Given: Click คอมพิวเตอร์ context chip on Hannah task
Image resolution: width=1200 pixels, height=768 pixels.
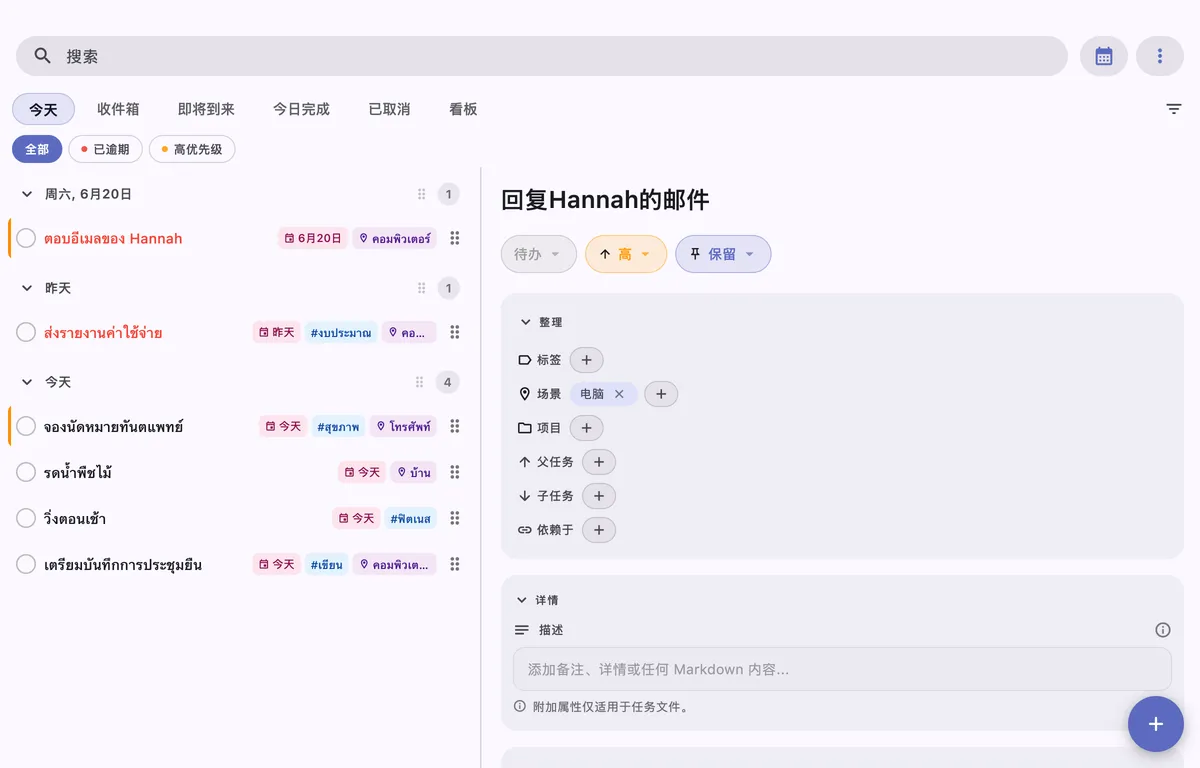Looking at the screenshot, I should pos(394,238).
